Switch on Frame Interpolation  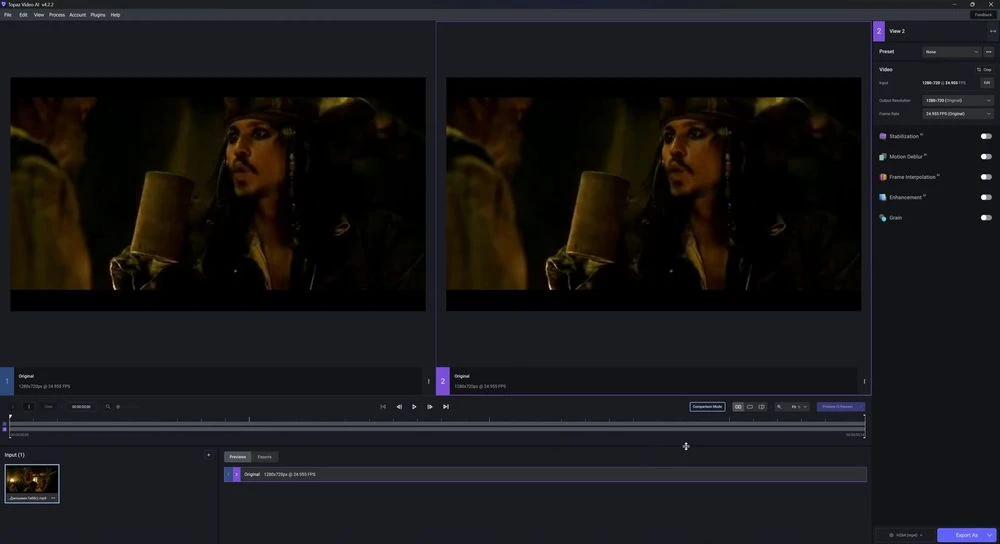pyautogui.click(x=986, y=177)
